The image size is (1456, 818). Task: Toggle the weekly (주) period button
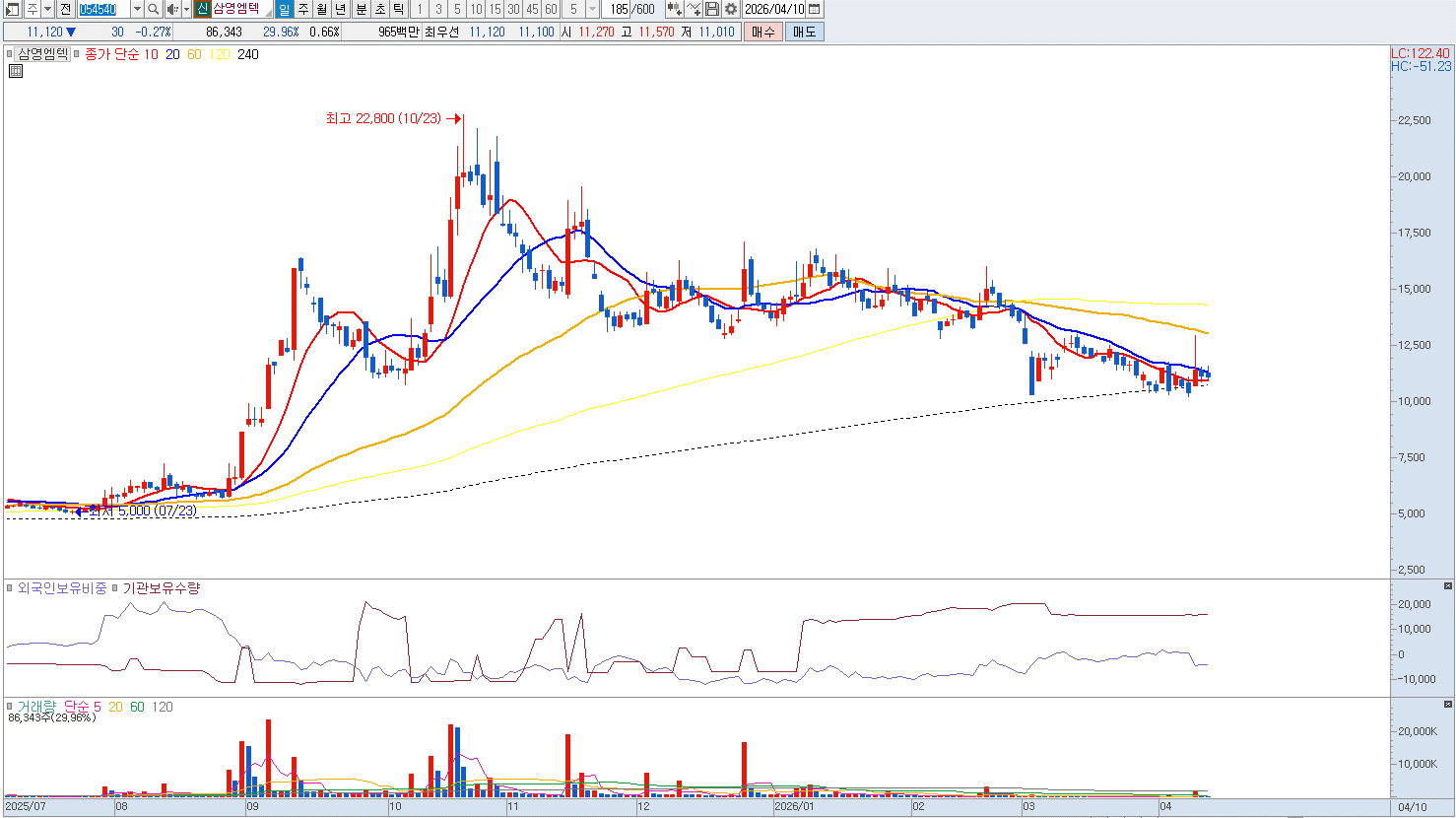(x=302, y=9)
